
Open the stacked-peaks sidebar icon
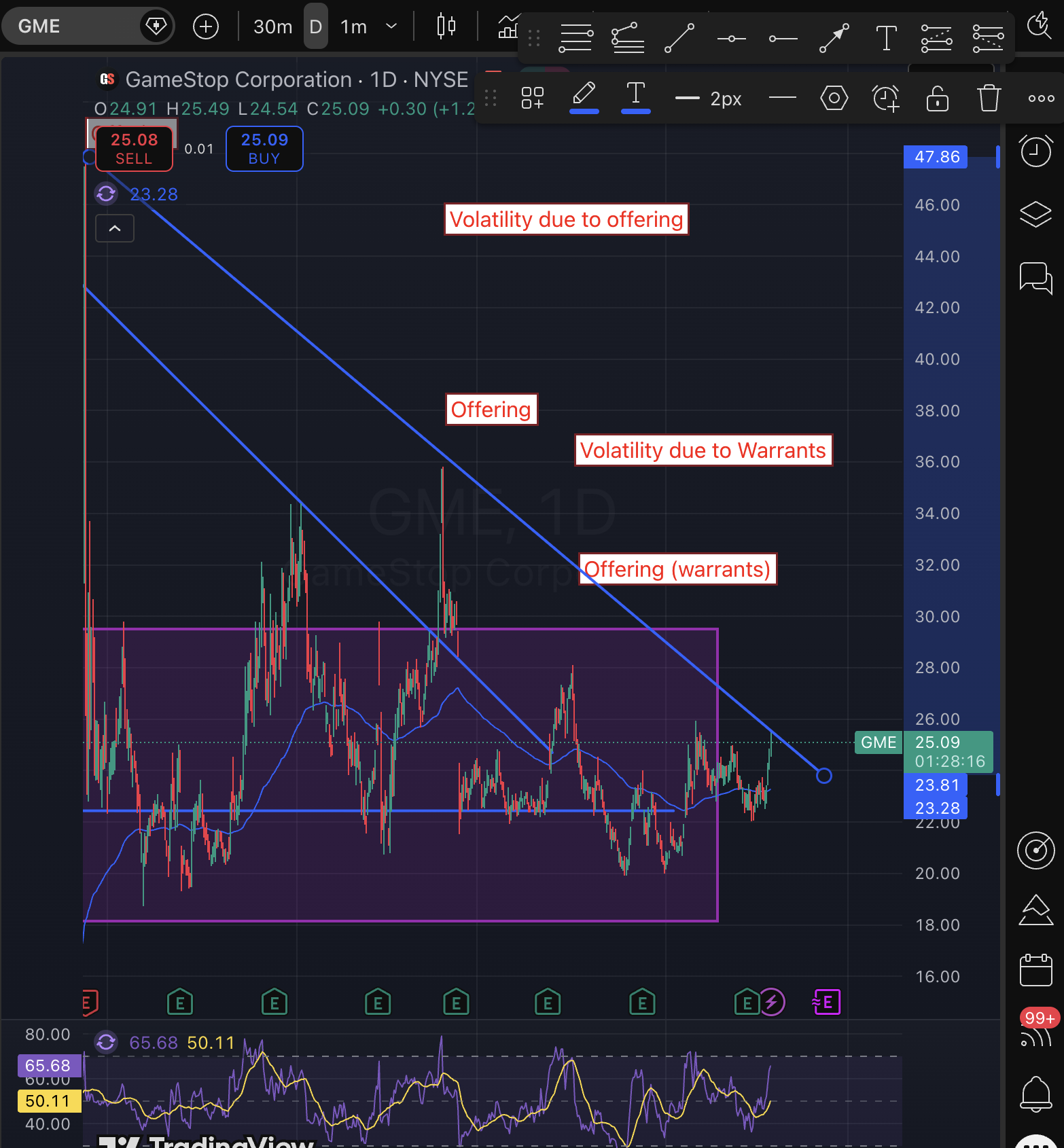click(x=1036, y=910)
